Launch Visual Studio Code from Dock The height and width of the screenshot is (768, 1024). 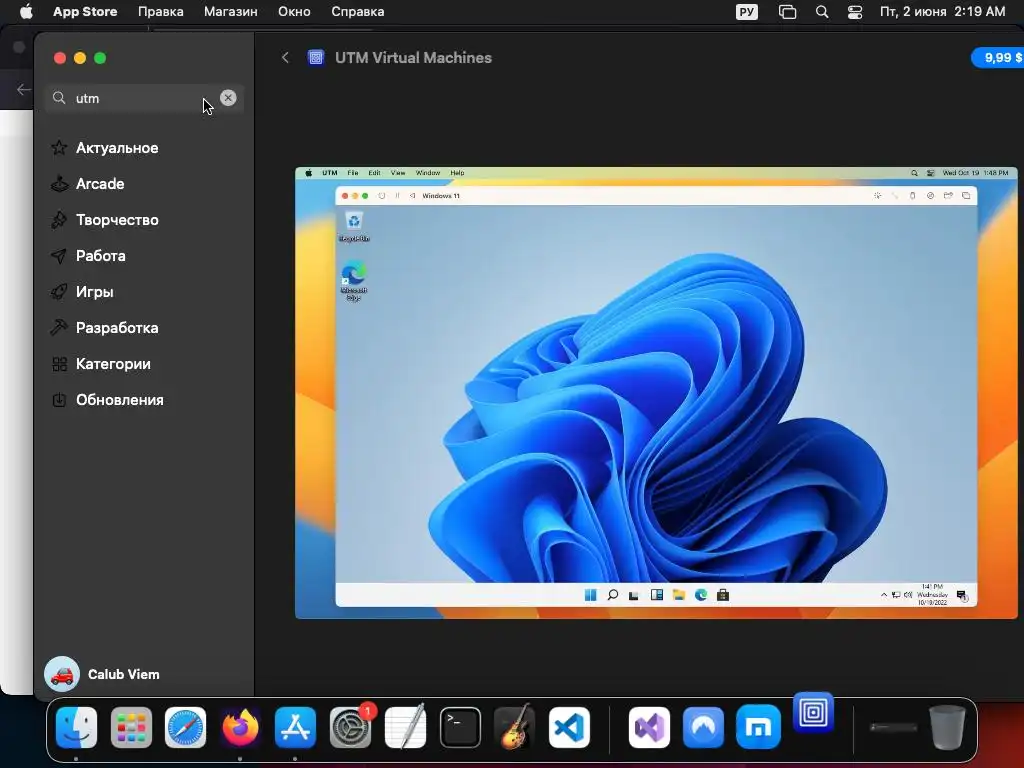click(x=569, y=727)
